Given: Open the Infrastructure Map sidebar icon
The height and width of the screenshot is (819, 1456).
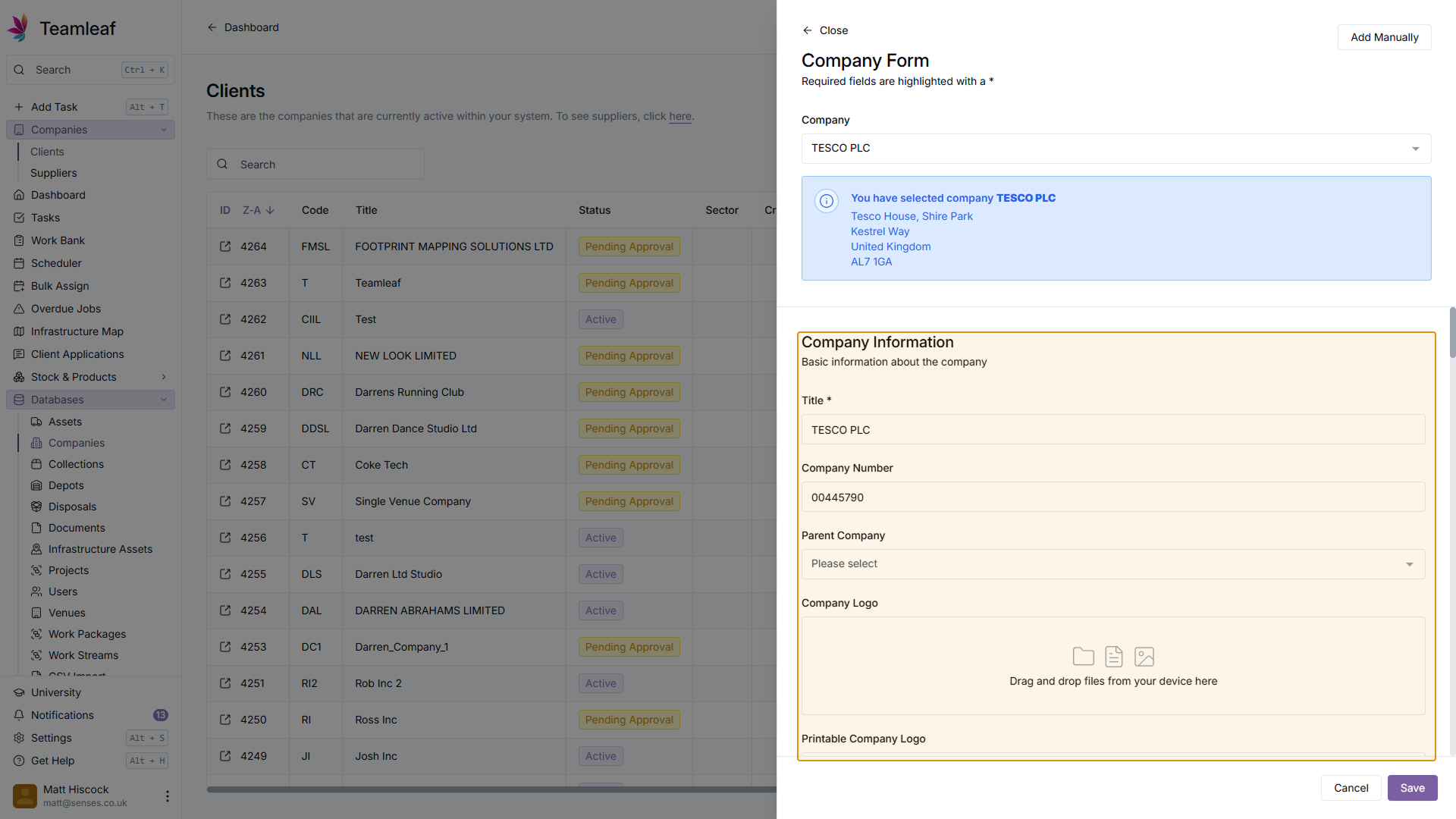Looking at the screenshot, I should pyautogui.click(x=19, y=331).
